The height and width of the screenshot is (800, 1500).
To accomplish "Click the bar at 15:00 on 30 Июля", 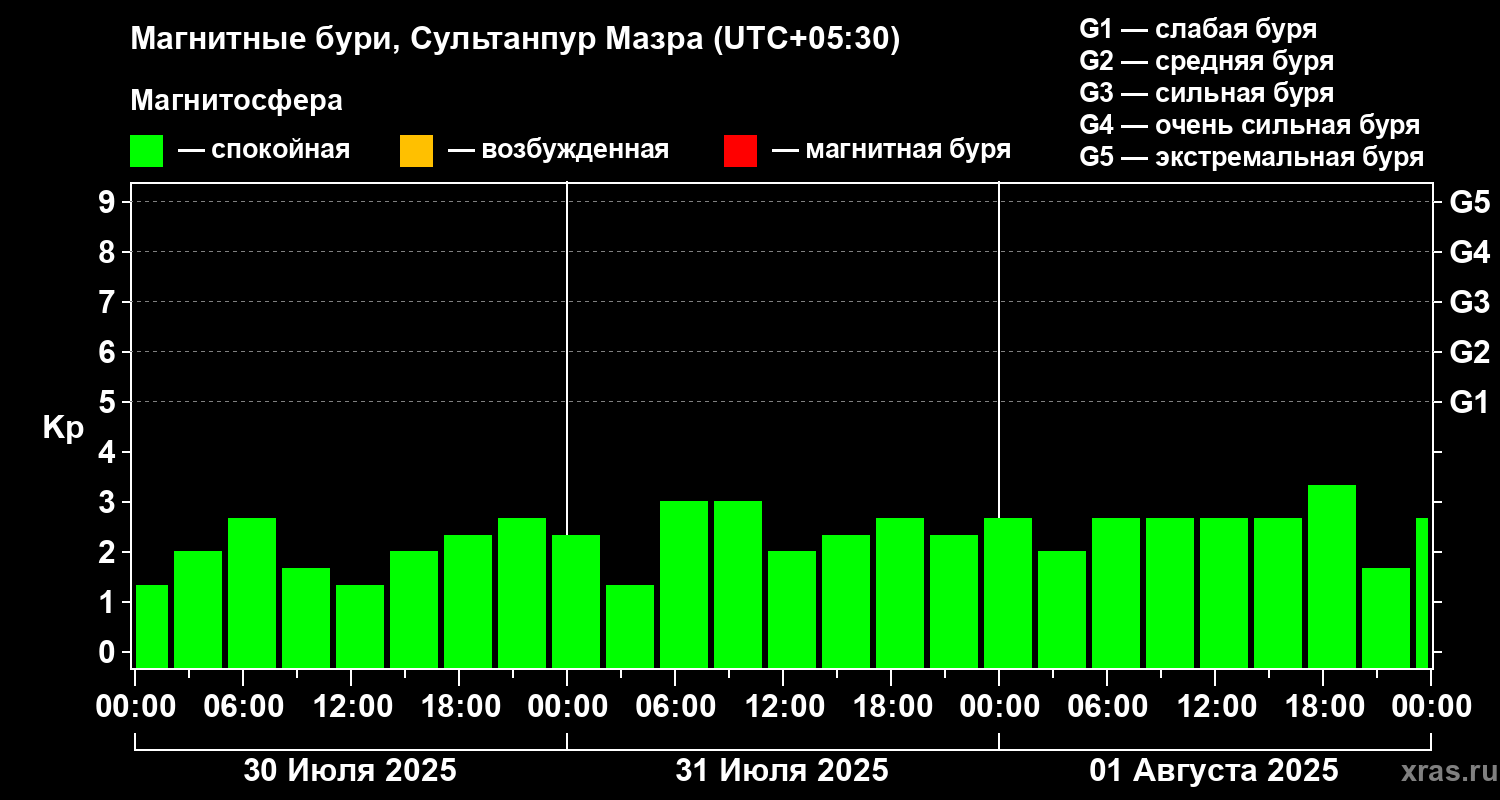I will point(414,609).
